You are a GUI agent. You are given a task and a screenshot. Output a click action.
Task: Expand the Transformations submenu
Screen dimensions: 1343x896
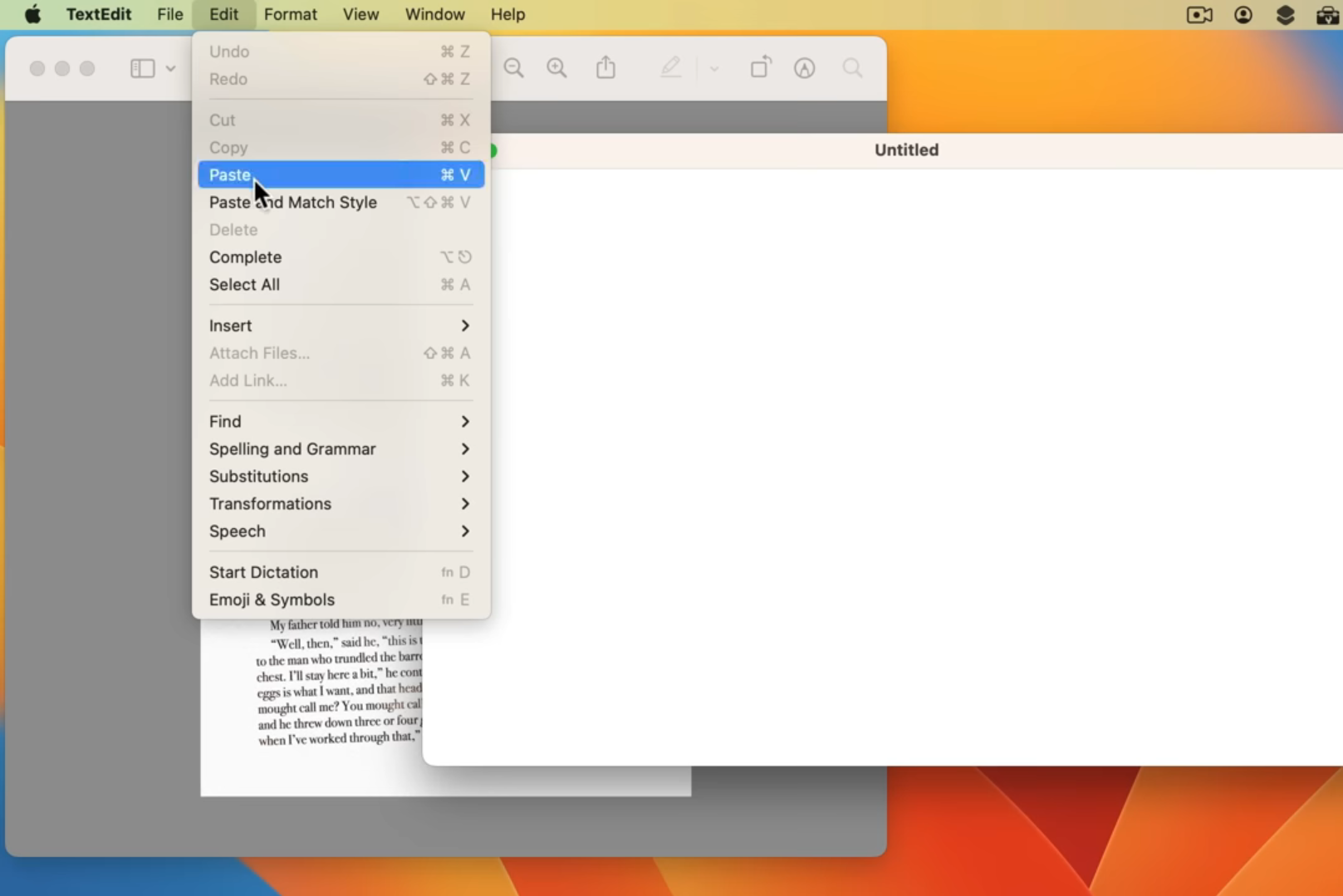pyautogui.click(x=341, y=503)
